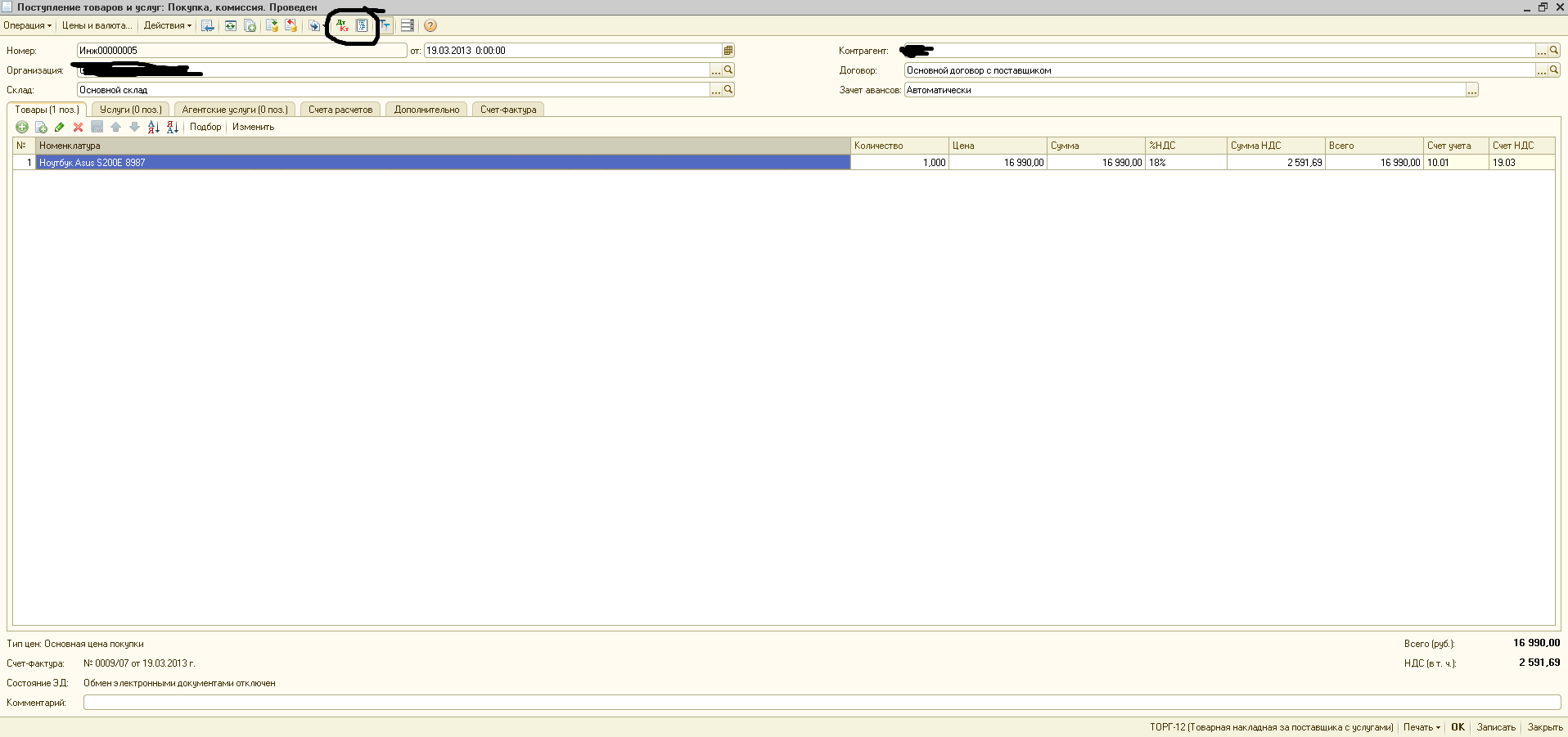
Task: Add a new row with green plus icon
Action: pyautogui.click(x=22, y=127)
